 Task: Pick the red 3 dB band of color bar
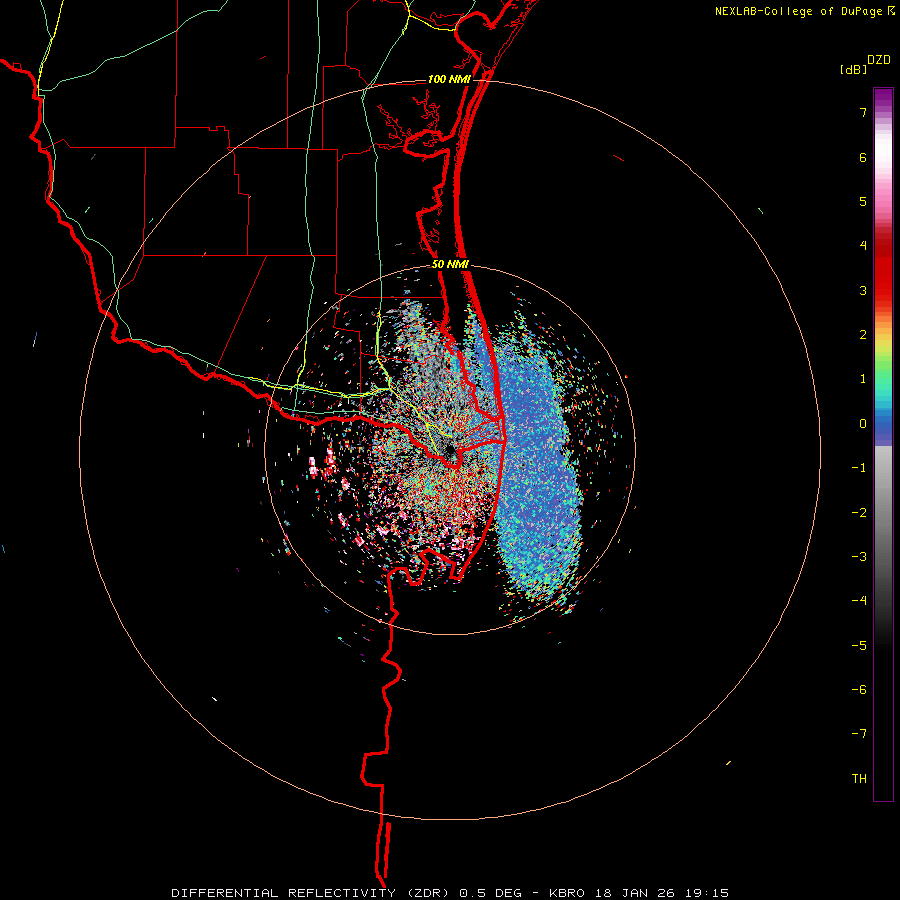883,281
